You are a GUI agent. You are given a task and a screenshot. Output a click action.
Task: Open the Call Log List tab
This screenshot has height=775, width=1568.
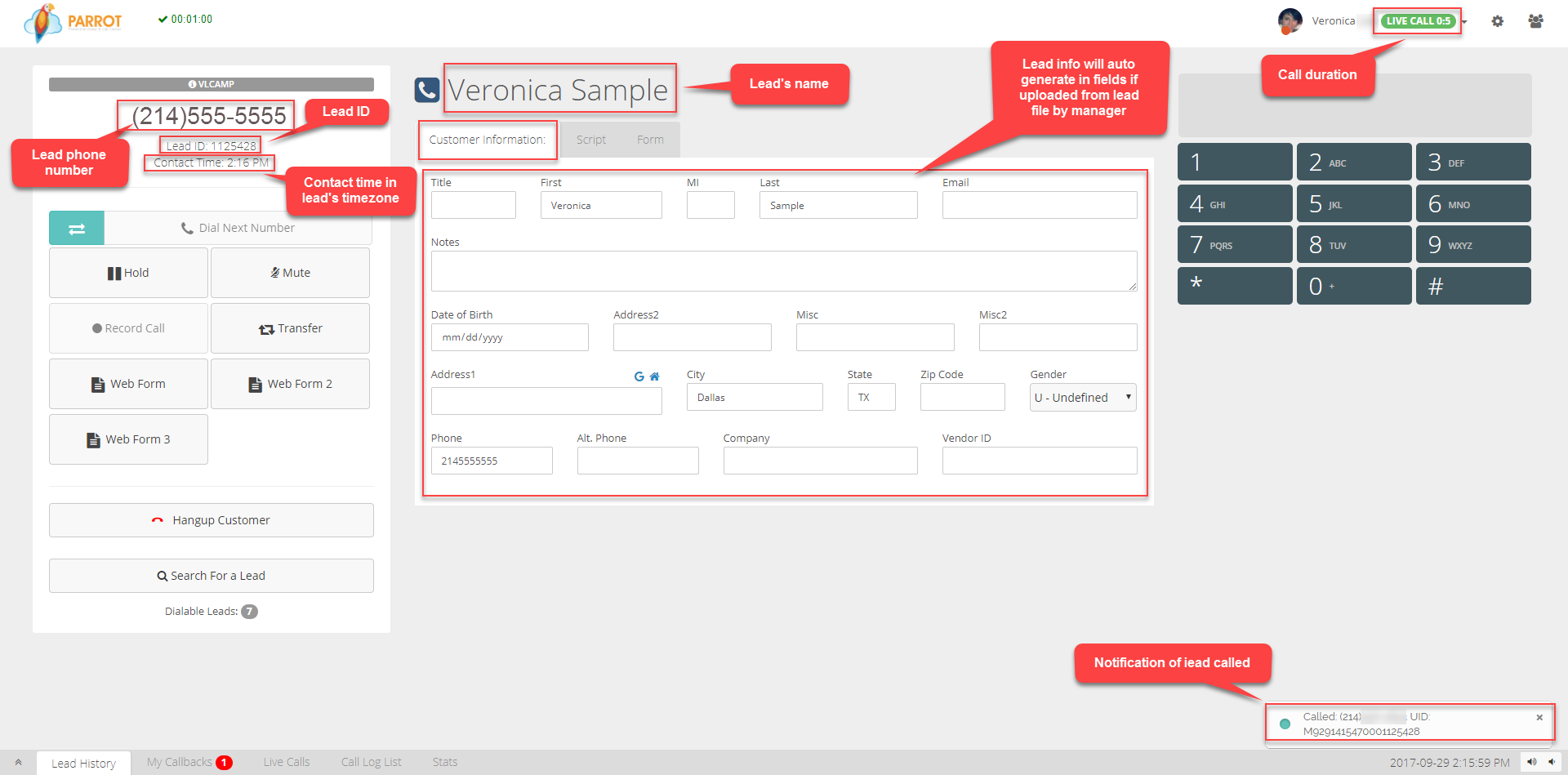(x=372, y=762)
